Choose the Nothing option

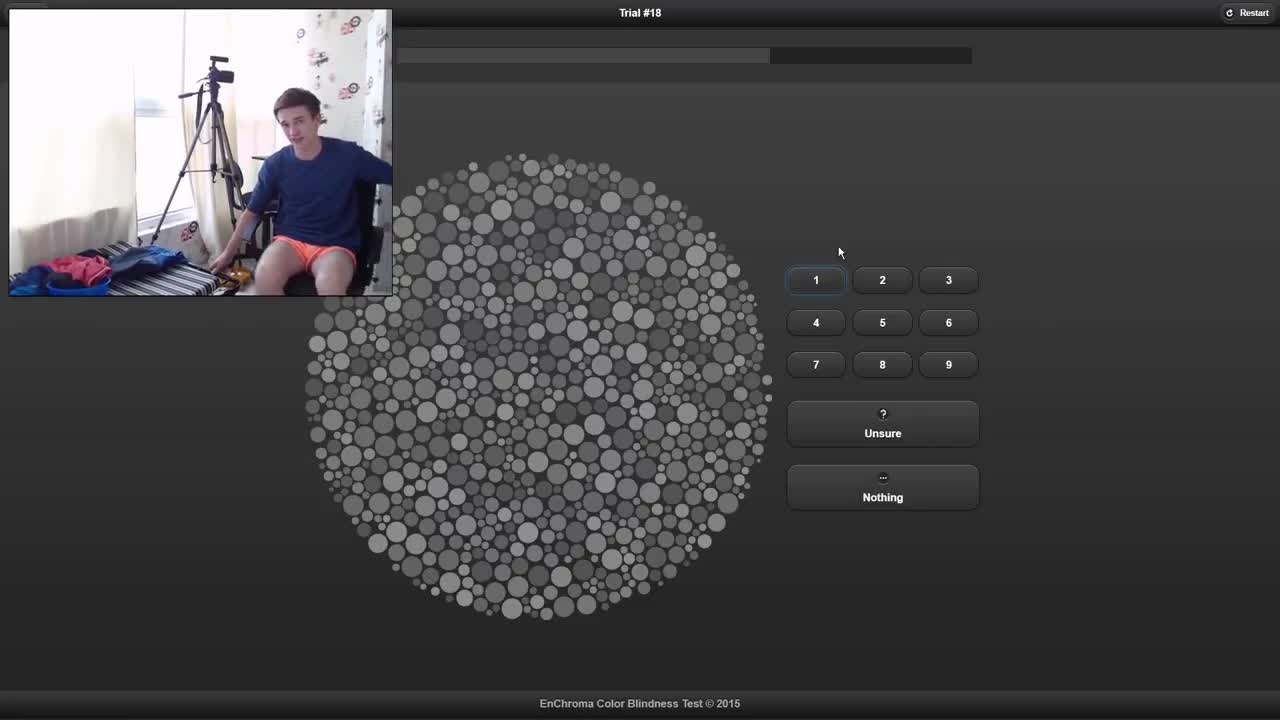[882, 488]
